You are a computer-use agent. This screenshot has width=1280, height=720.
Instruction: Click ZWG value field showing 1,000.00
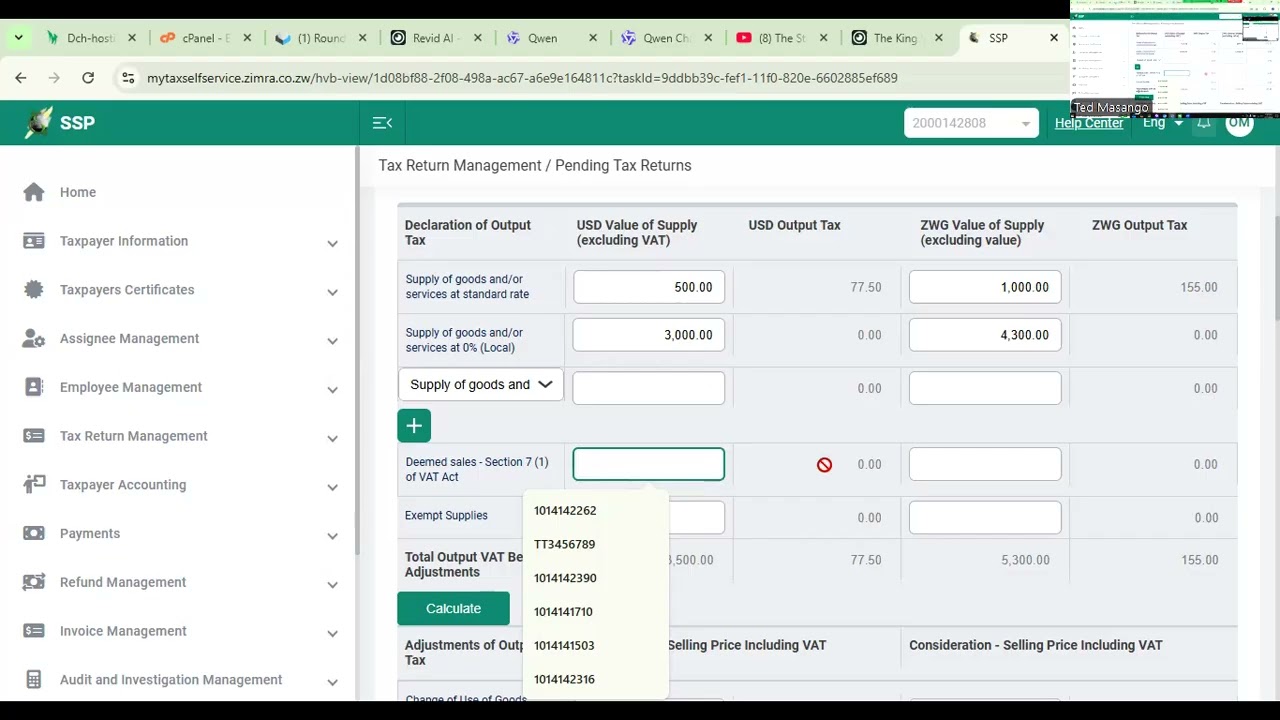[985, 287]
